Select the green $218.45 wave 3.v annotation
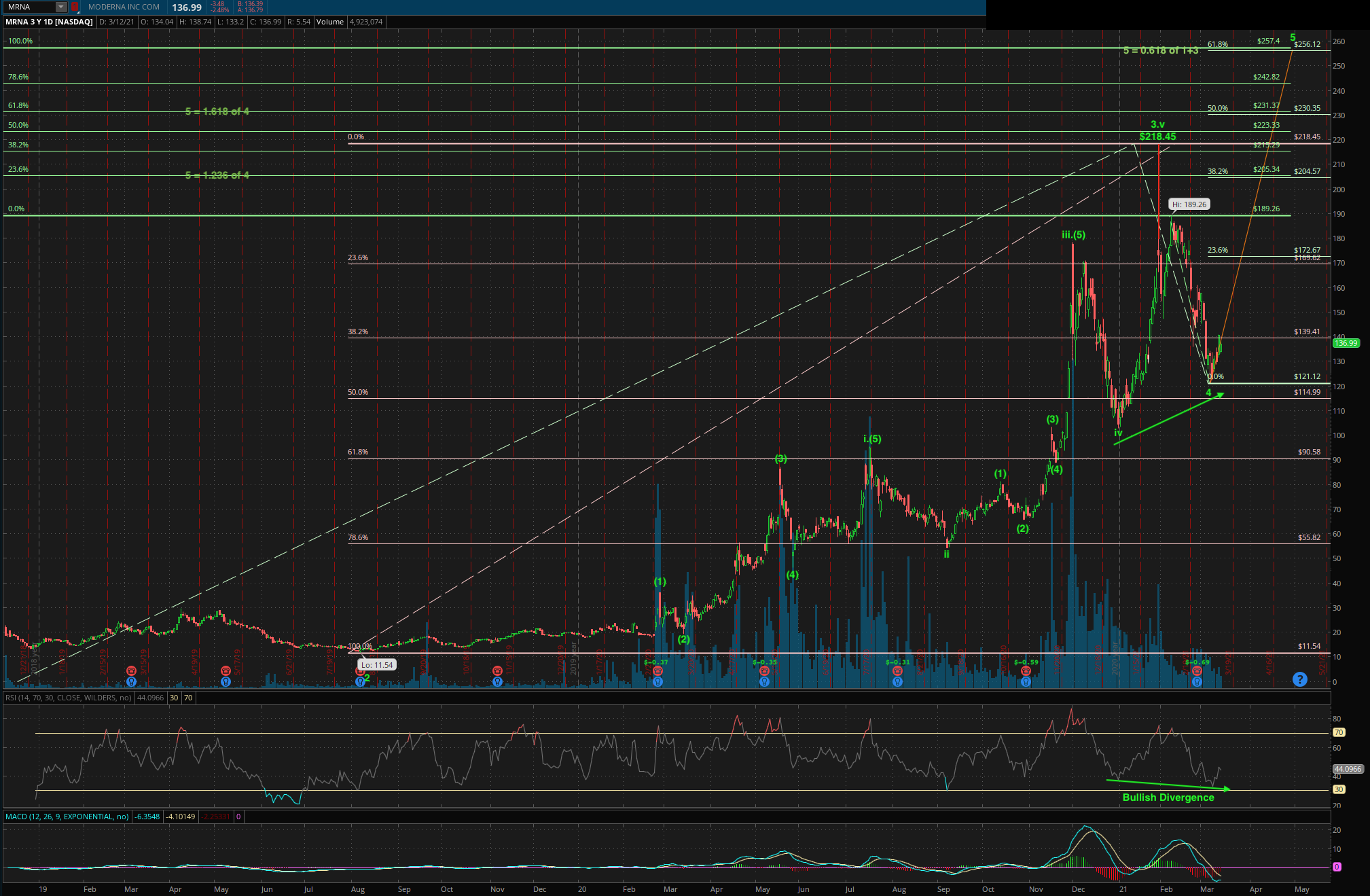This screenshot has width=1370, height=896. 1157,137
